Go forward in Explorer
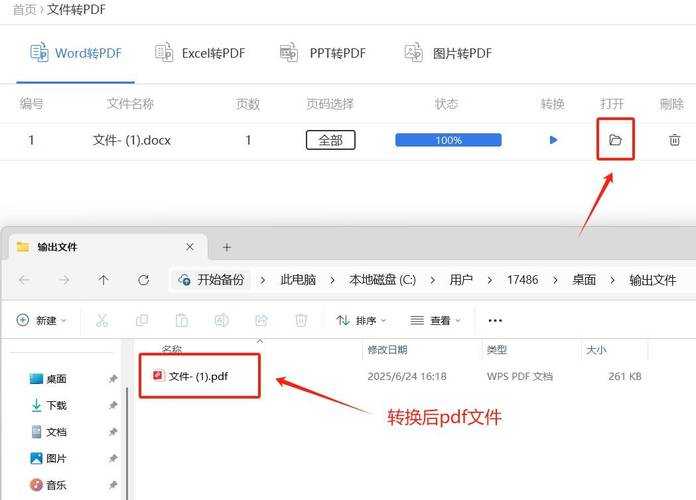 click(64, 280)
